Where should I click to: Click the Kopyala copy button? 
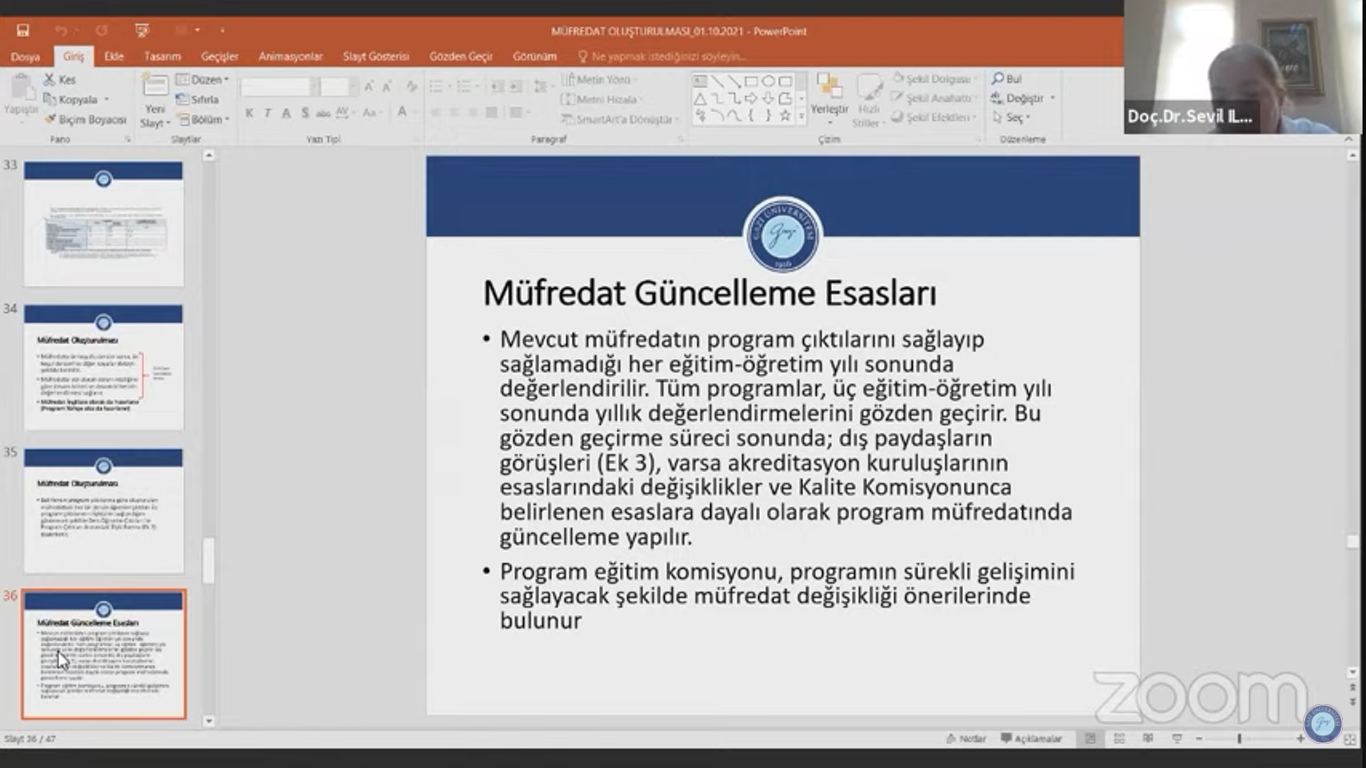click(70, 99)
